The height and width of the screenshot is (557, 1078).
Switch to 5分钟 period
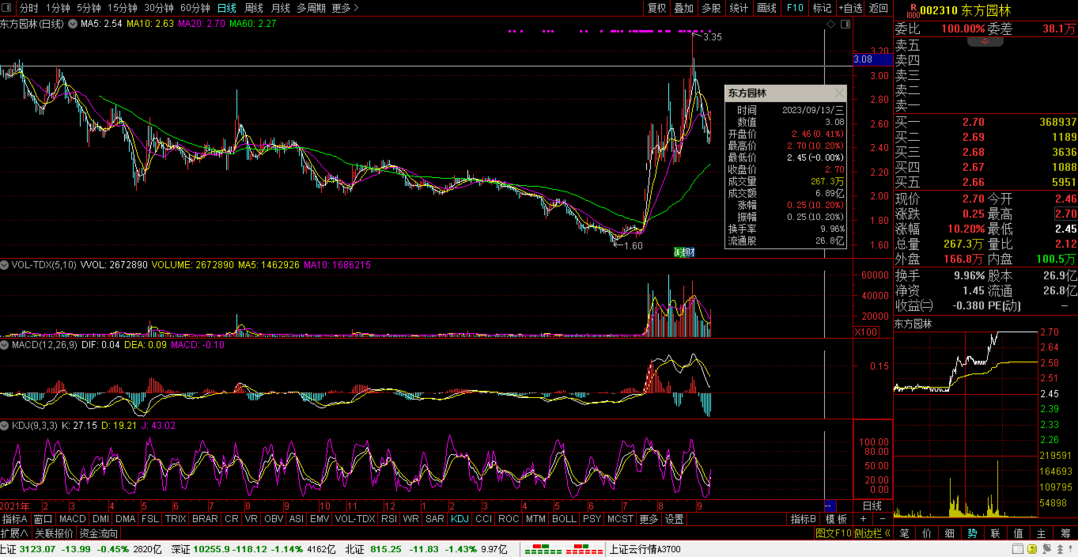pos(89,8)
